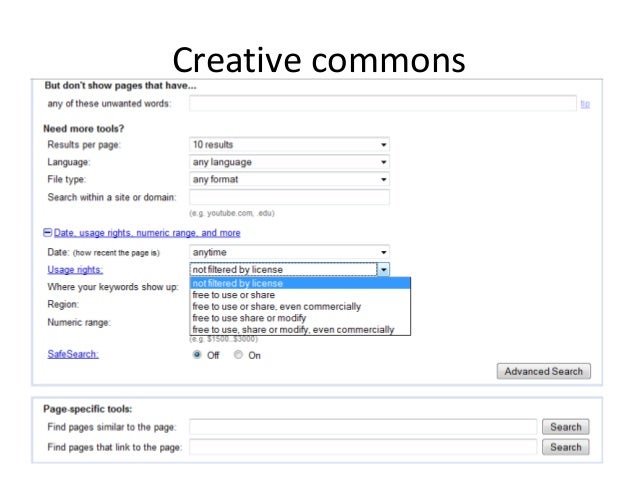Click the Usage rights dropdown arrow
This screenshot has width=638, height=479.
pyautogui.click(x=384, y=269)
